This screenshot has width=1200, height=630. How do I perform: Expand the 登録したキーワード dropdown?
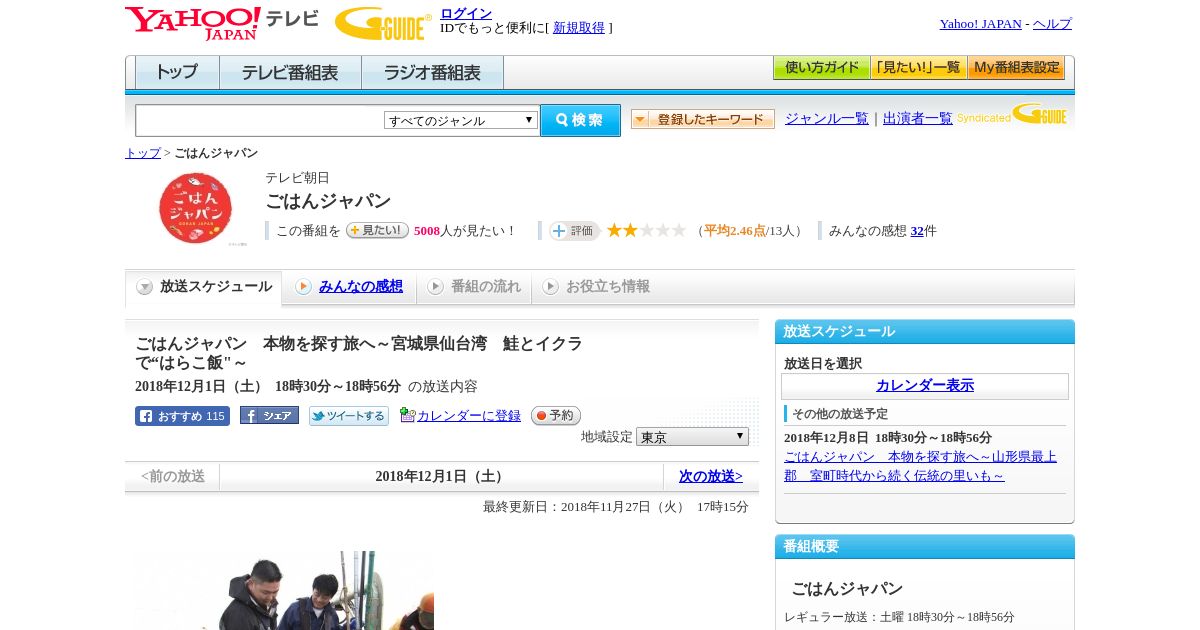702,119
